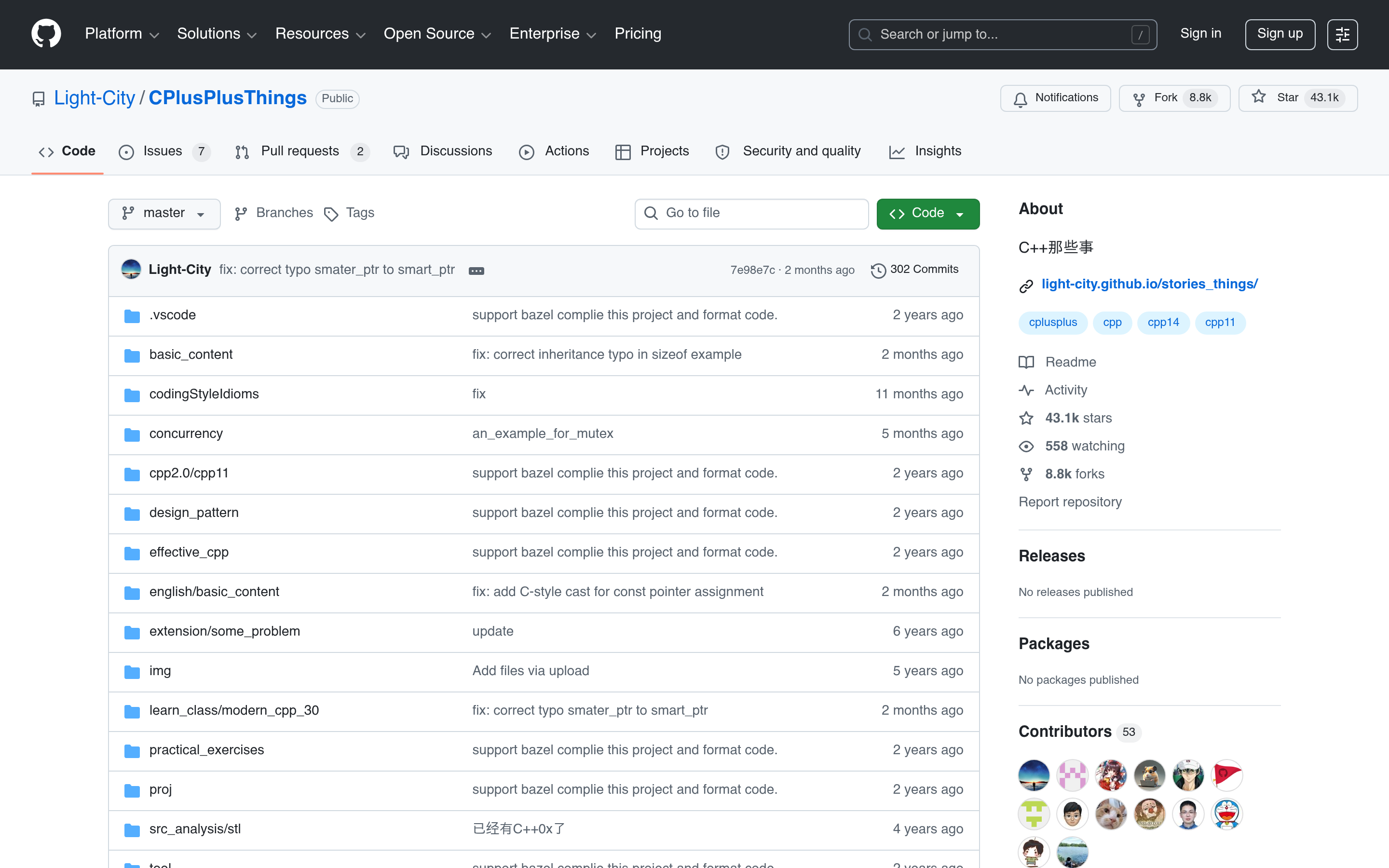Expand the Enterprise menu
The height and width of the screenshot is (868, 1389).
pos(552,34)
